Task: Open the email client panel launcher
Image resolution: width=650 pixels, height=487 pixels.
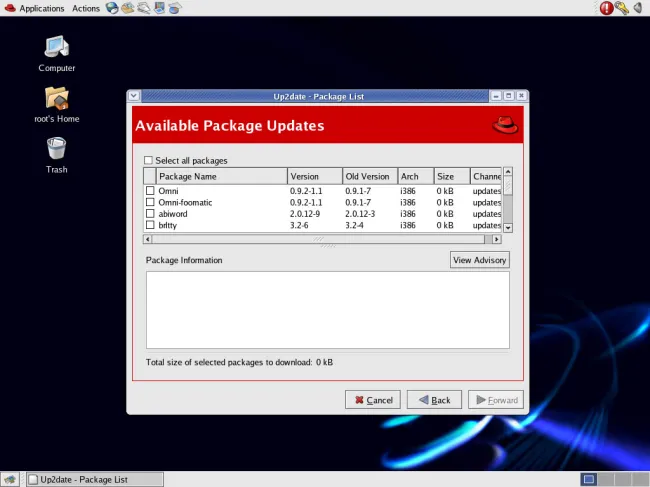Action: click(128, 8)
